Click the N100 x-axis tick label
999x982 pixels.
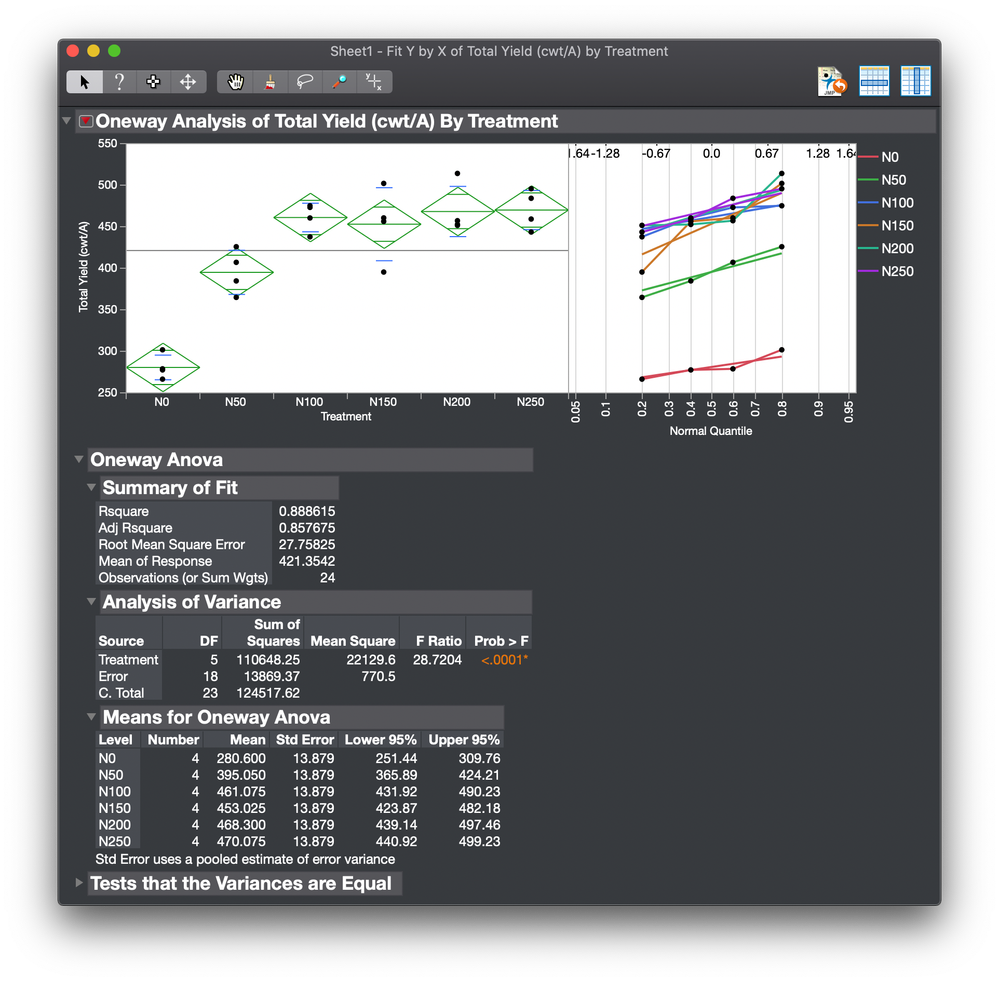point(309,402)
